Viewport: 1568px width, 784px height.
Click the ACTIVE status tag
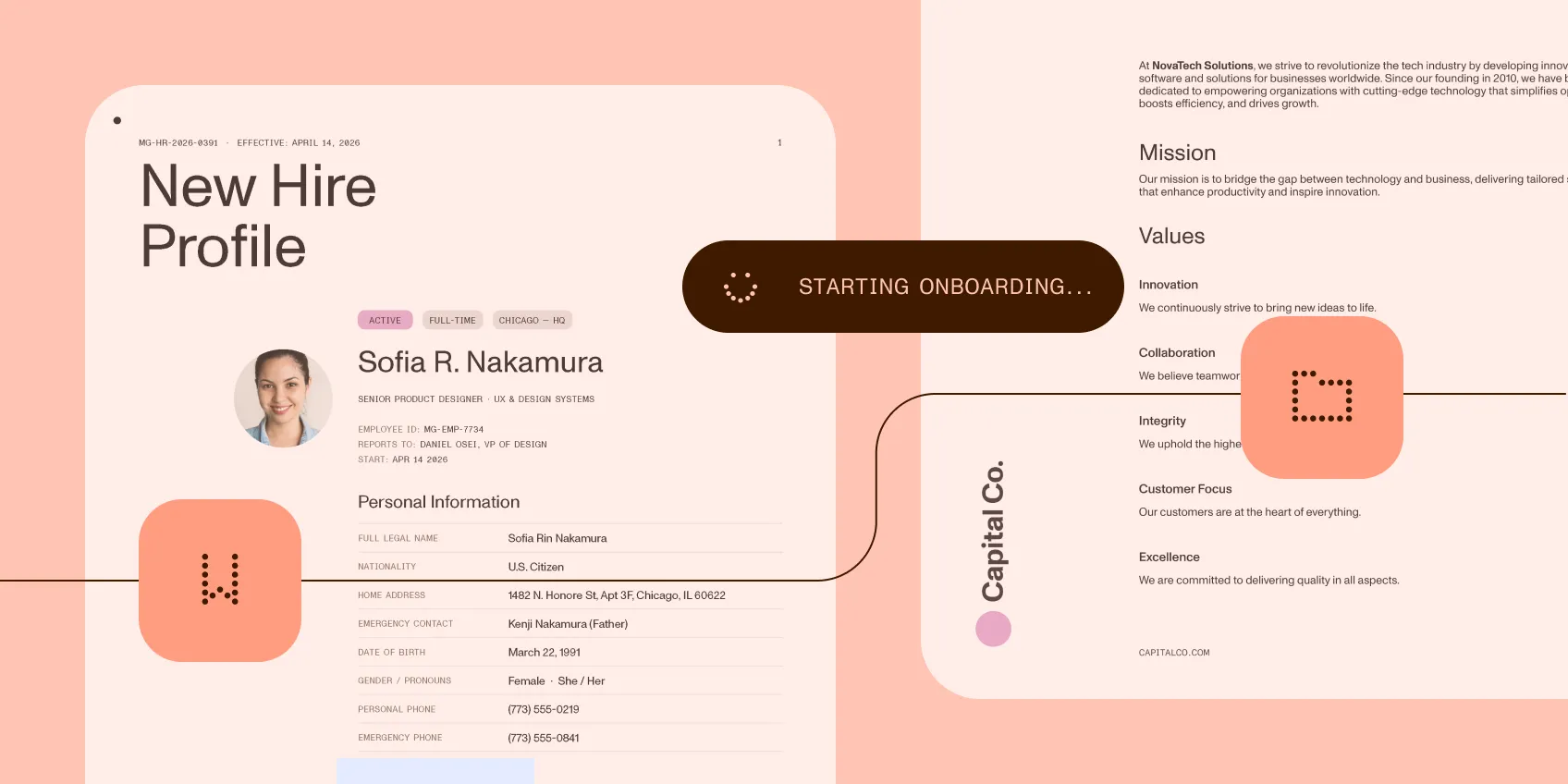click(x=386, y=320)
